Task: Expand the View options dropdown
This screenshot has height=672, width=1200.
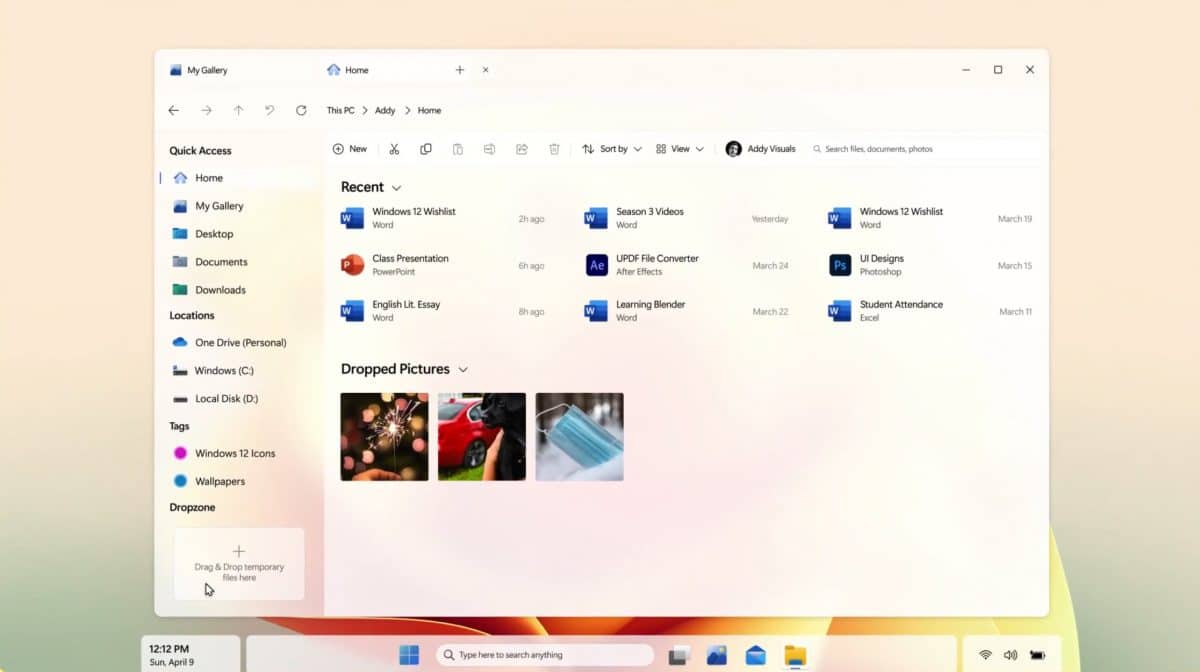Action: point(680,148)
